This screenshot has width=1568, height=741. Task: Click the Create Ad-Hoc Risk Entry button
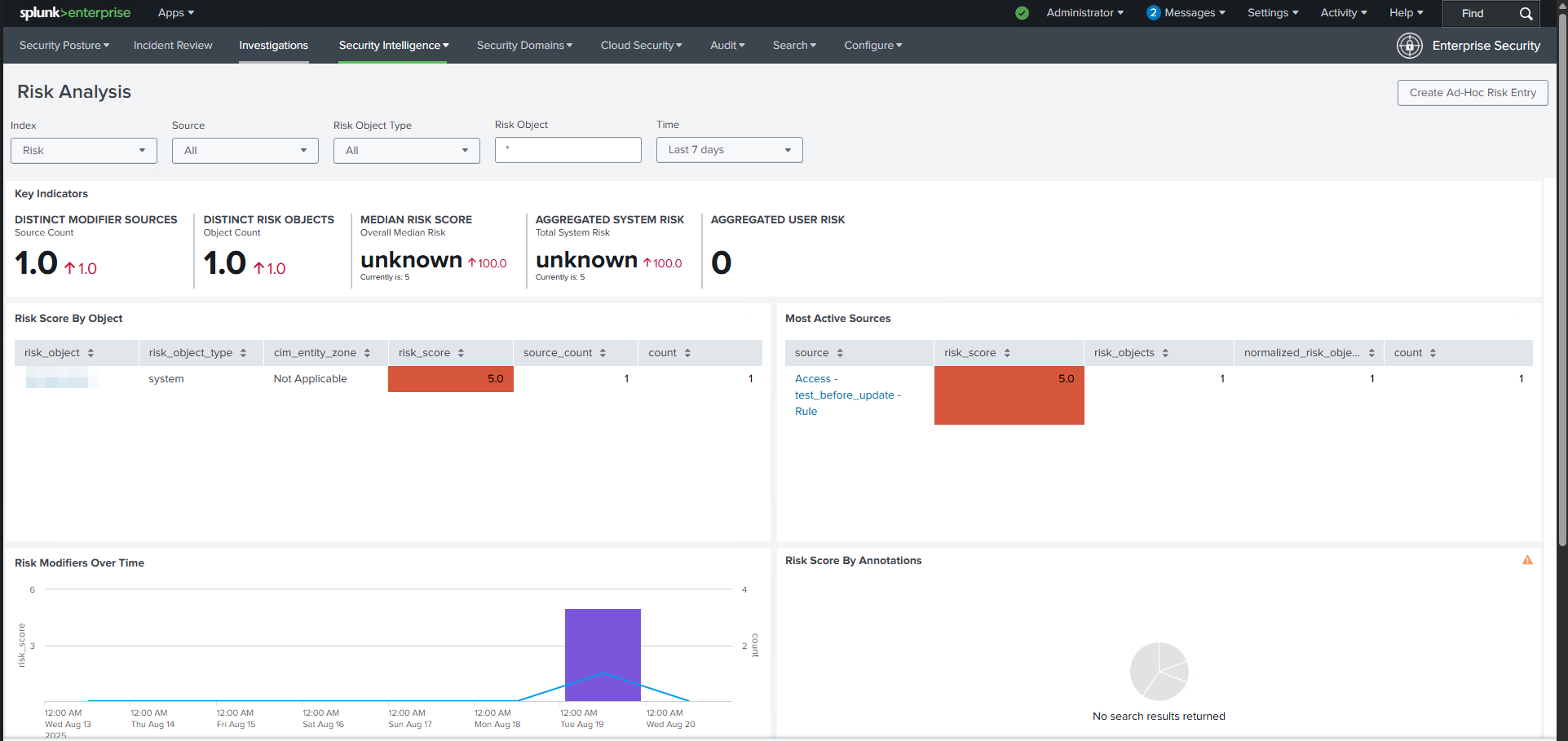(1472, 92)
